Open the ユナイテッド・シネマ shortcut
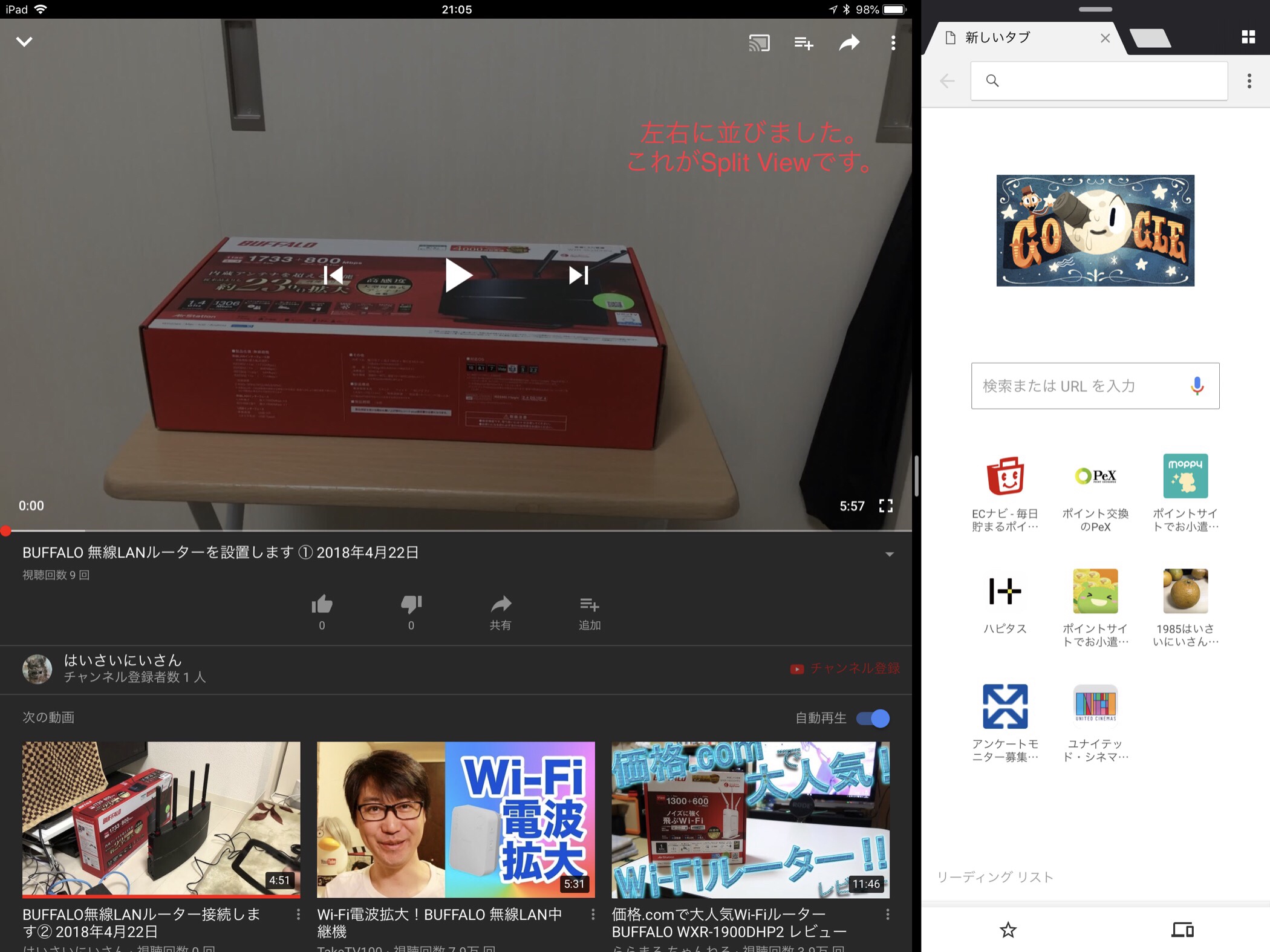Image resolution: width=1270 pixels, height=952 pixels. point(1095,723)
